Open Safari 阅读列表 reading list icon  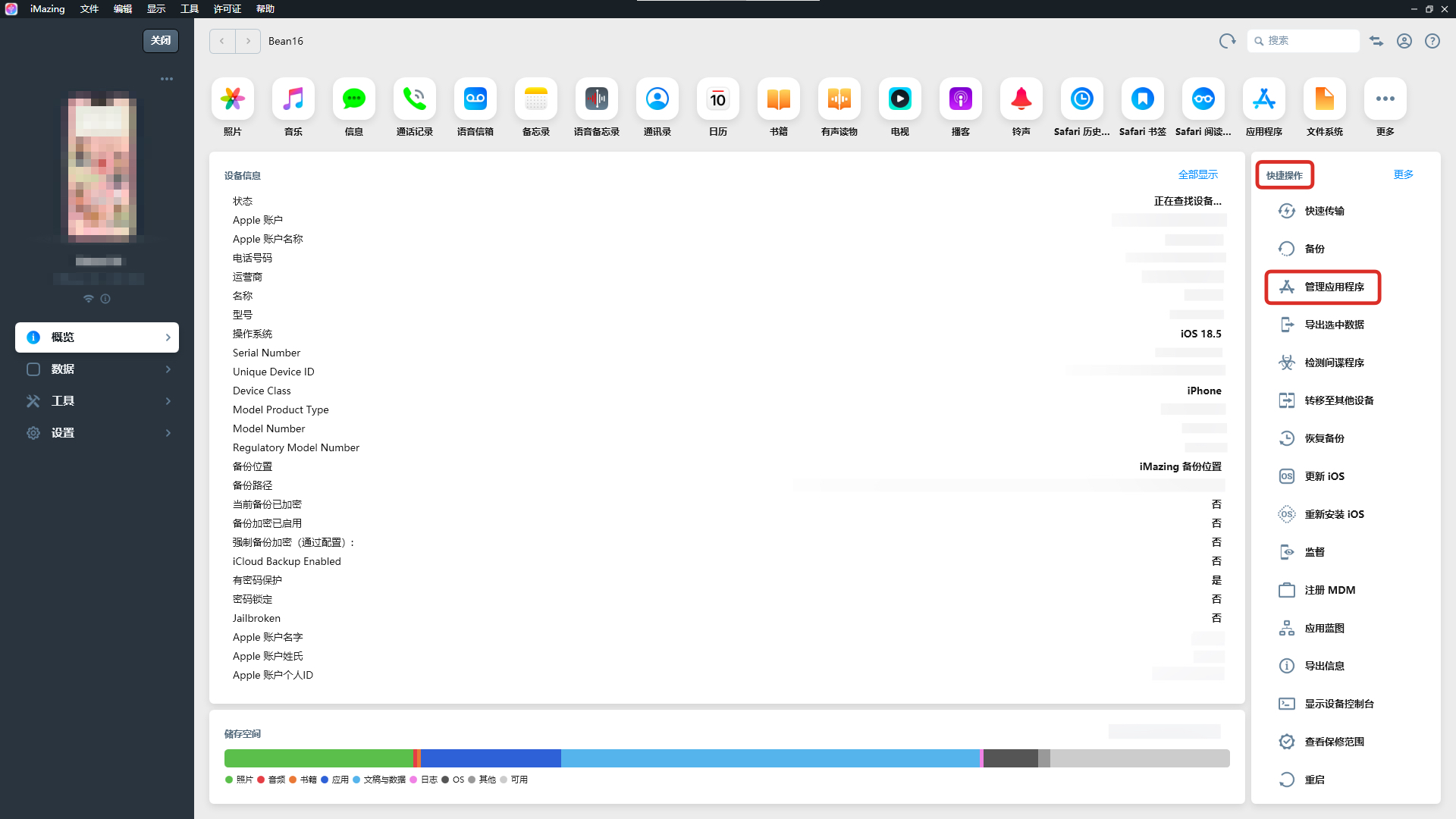[1203, 99]
